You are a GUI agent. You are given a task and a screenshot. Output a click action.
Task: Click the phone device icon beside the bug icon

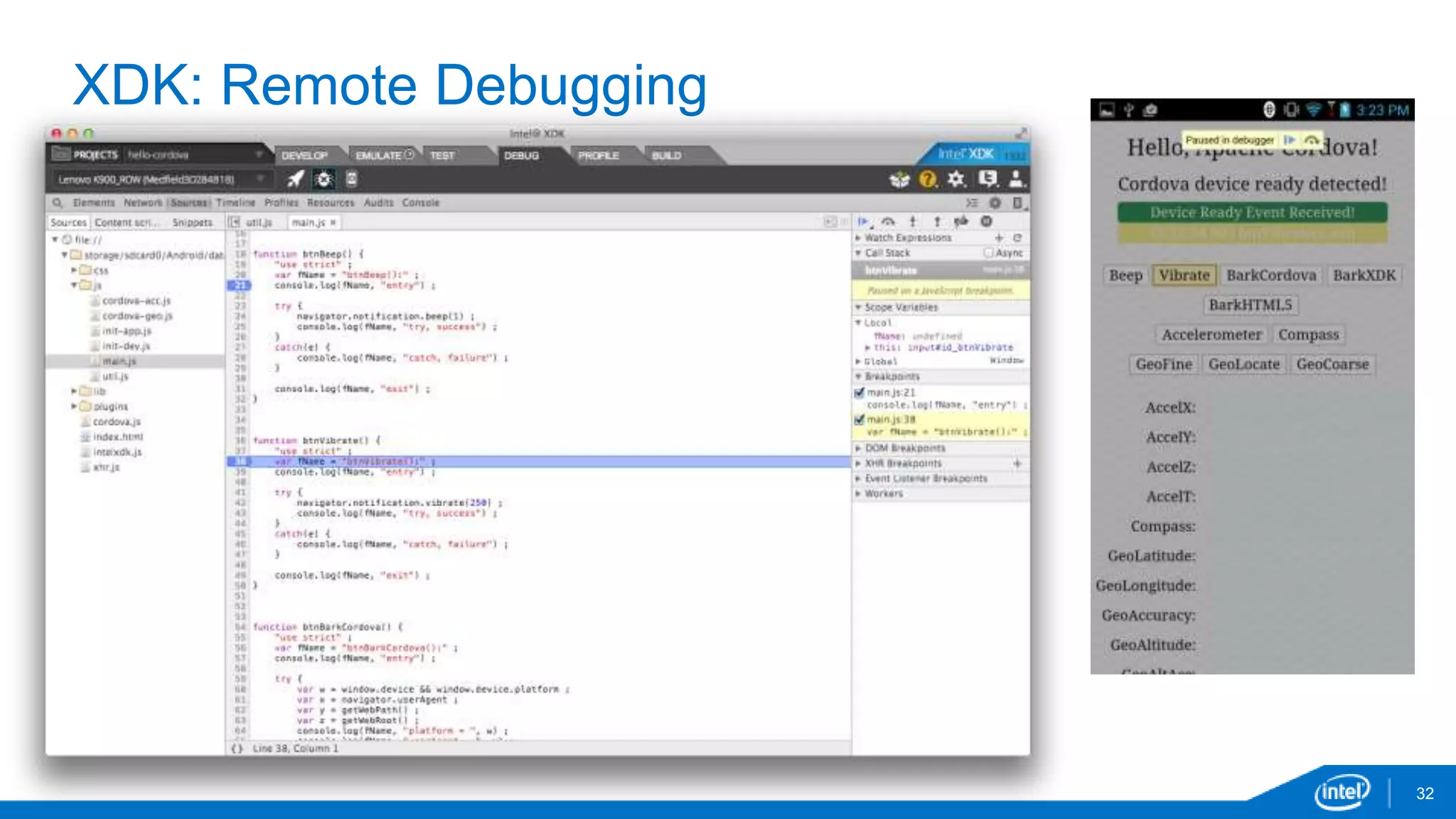click(x=351, y=178)
